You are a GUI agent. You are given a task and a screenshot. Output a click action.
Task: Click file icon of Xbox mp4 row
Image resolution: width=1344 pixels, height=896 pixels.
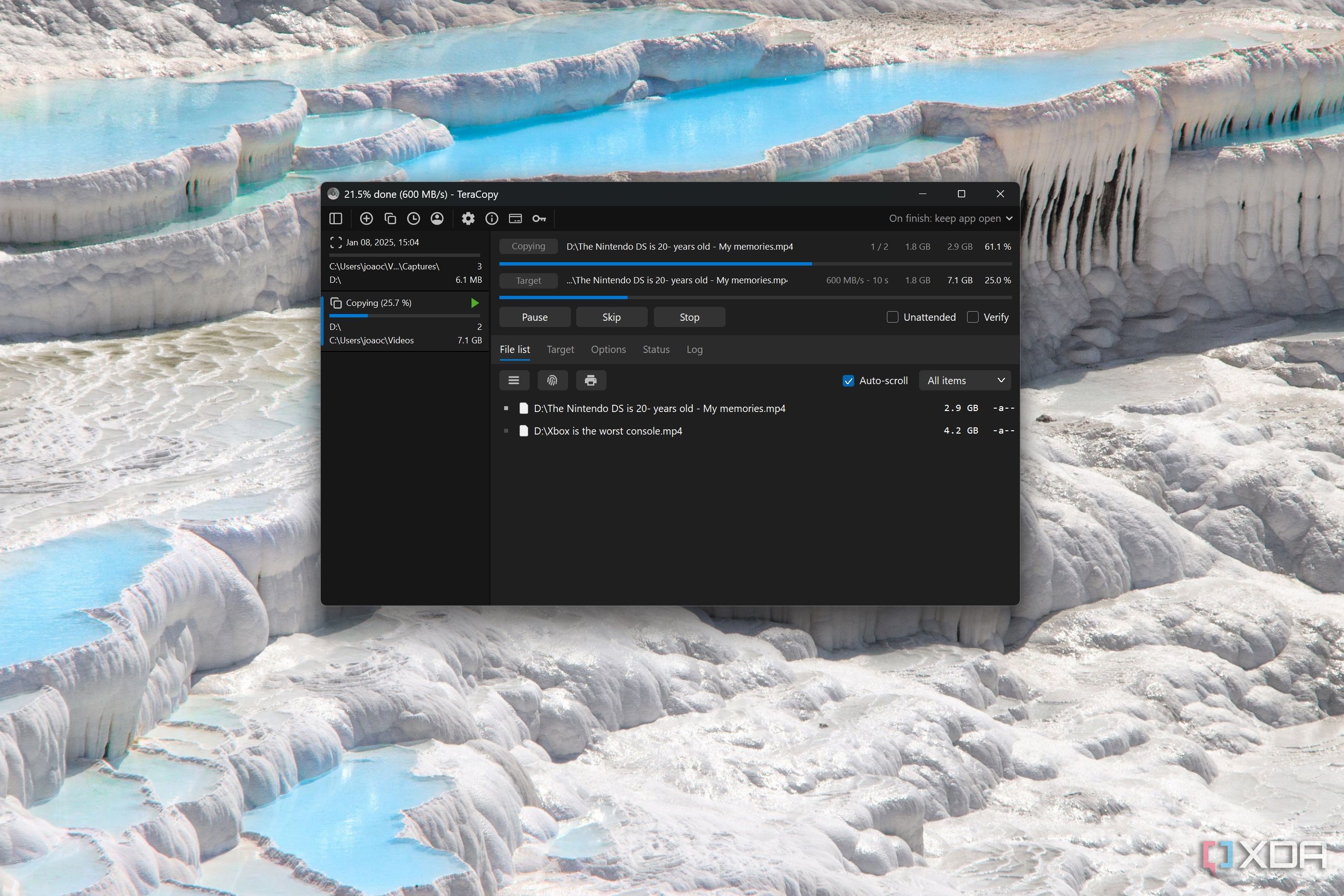(523, 430)
